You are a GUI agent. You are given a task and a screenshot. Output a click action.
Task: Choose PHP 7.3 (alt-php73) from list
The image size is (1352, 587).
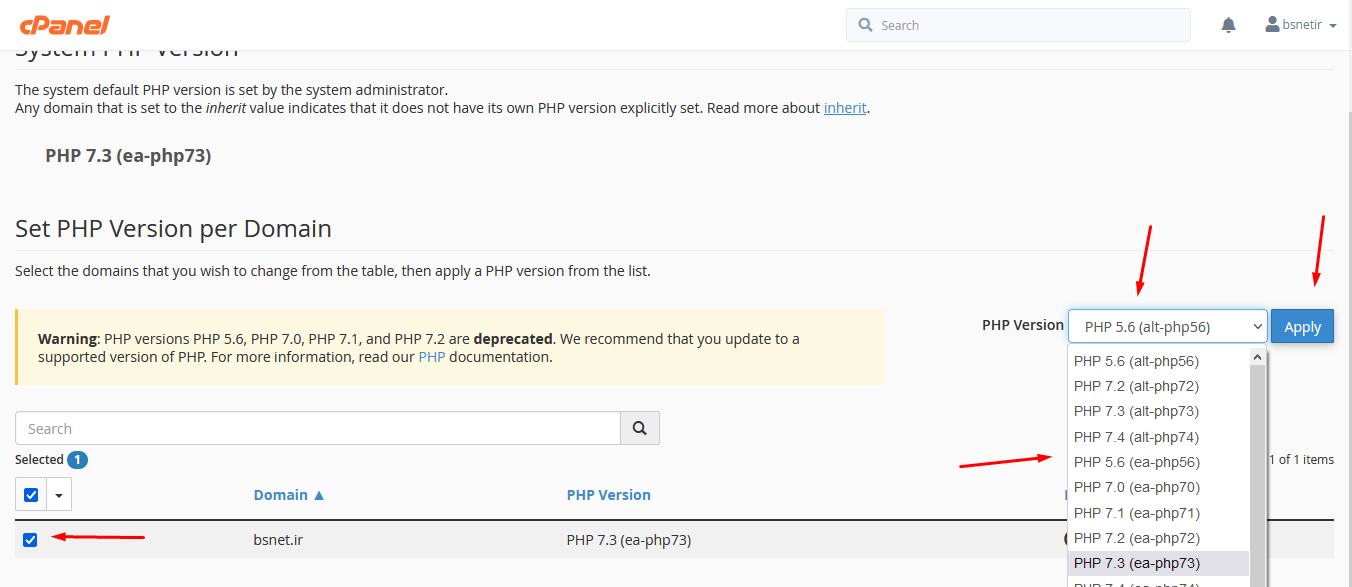click(1159, 411)
